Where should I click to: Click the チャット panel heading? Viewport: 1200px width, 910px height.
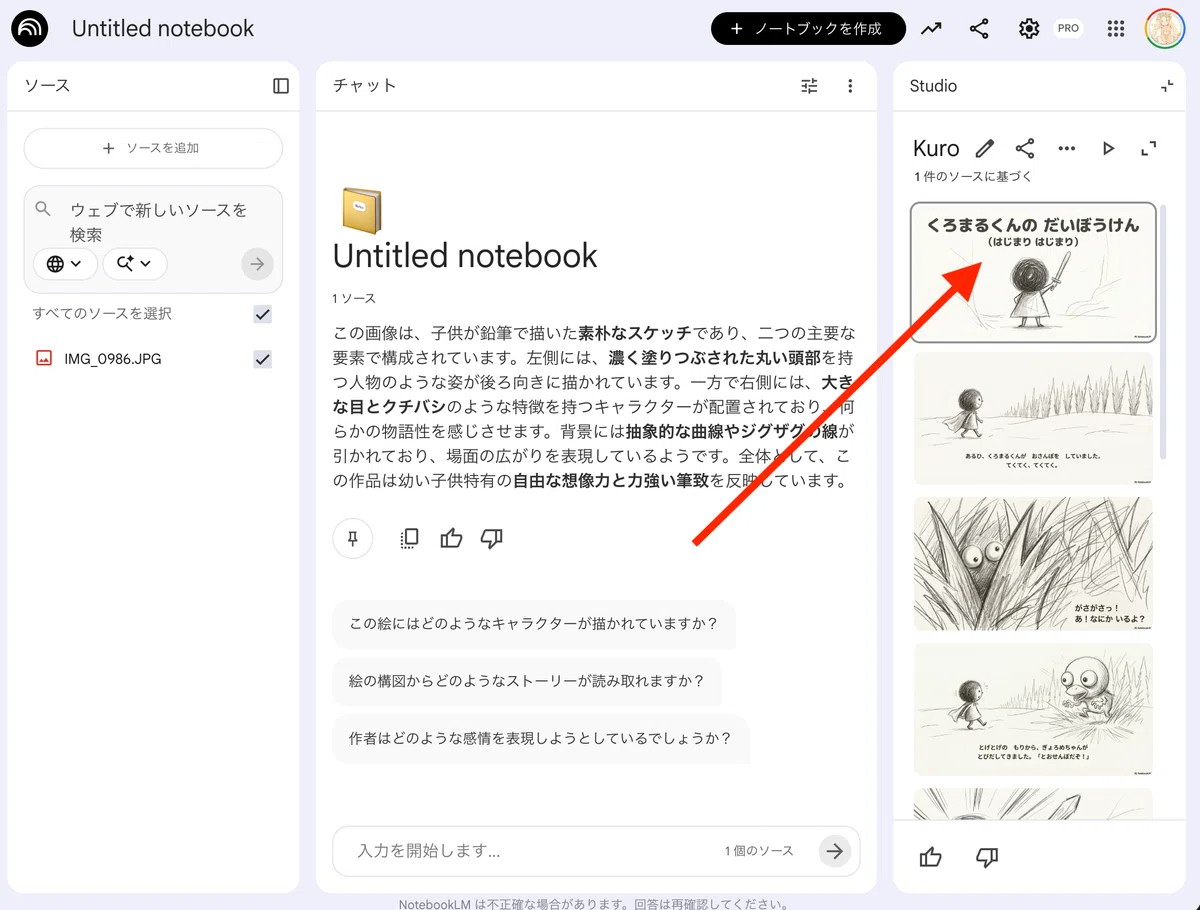[x=364, y=86]
